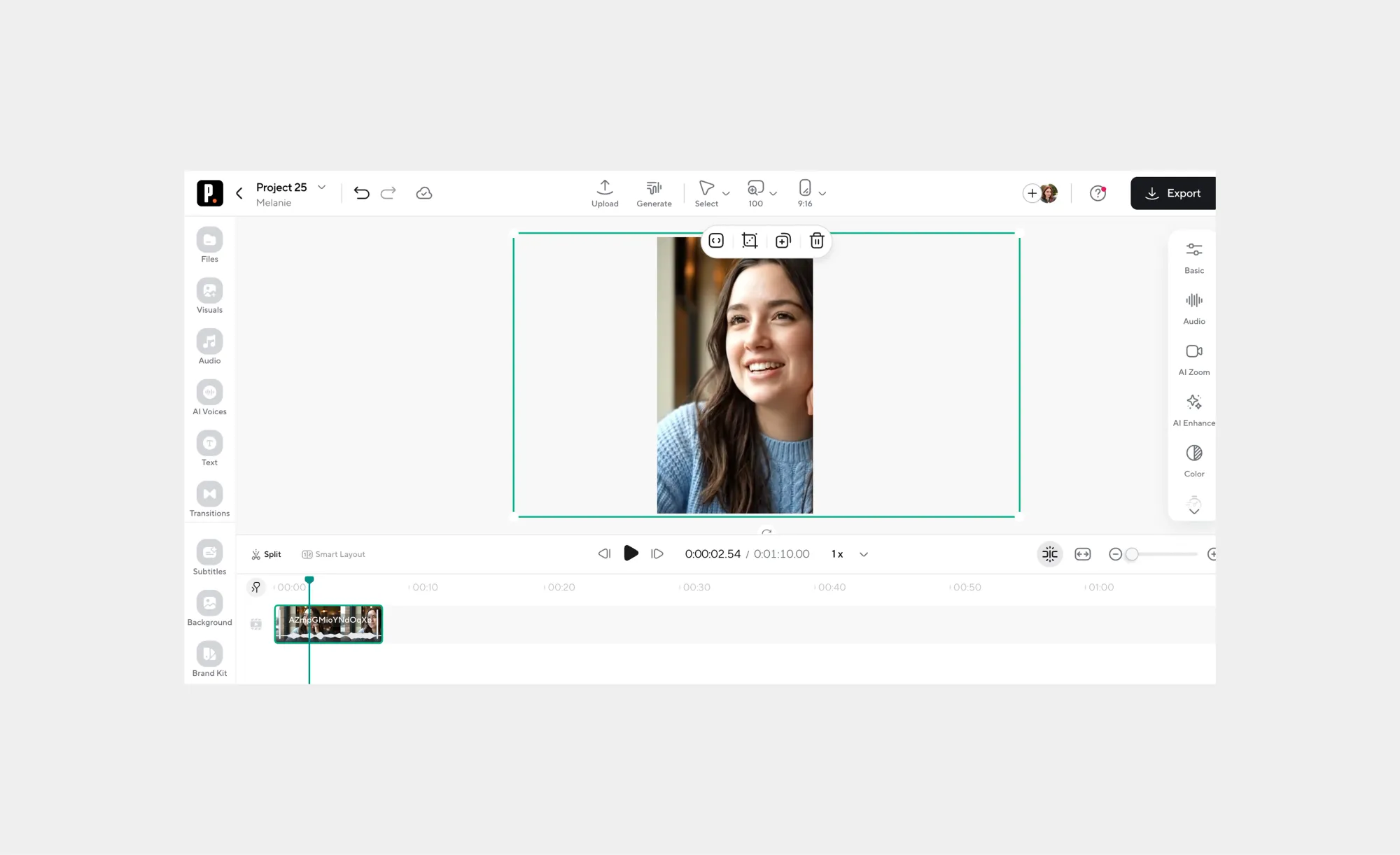
Task: Toggle the timeline marker pin icon
Action: pos(256,587)
